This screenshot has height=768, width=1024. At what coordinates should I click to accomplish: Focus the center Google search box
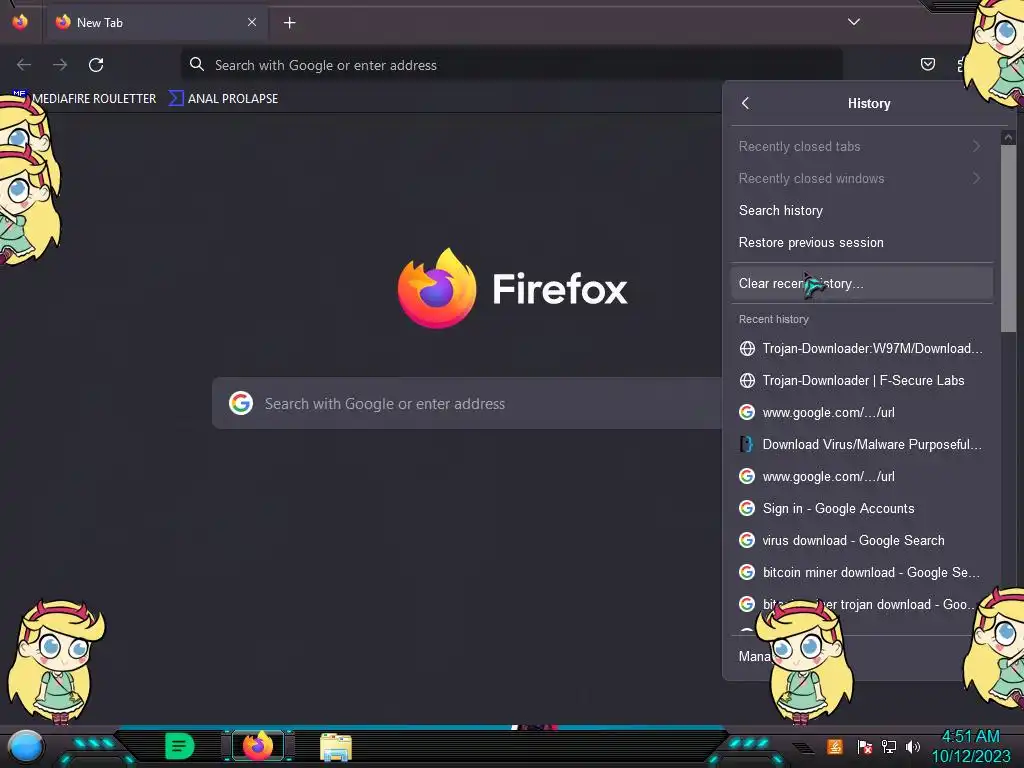(x=466, y=404)
